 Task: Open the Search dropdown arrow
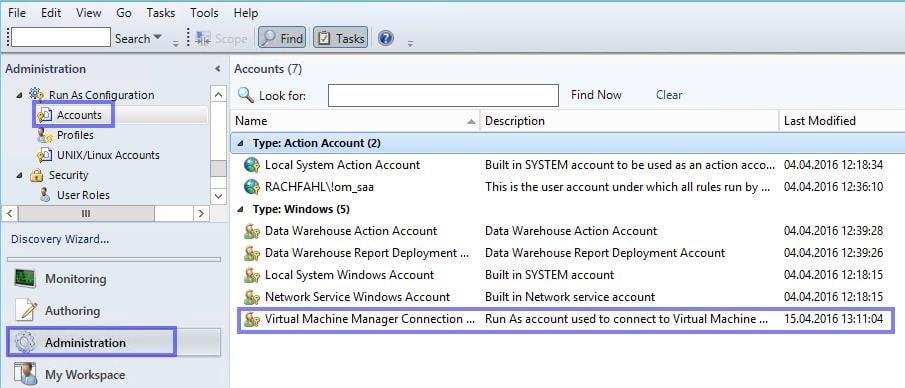tap(158, 38)
